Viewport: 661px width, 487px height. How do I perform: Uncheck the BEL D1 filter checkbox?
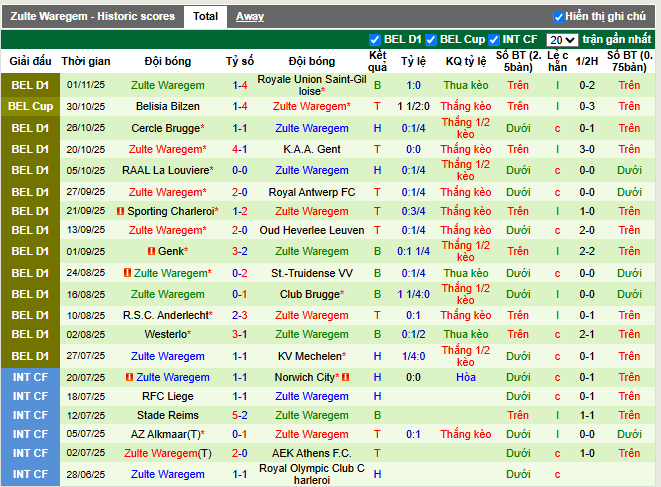pyautogui.click(x=374, y=40)
